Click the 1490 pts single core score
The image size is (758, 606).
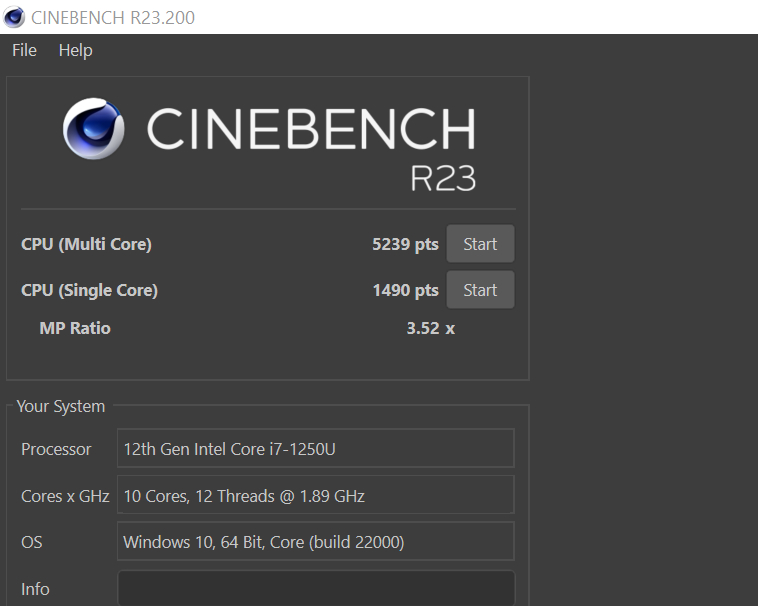coord(405,290)
